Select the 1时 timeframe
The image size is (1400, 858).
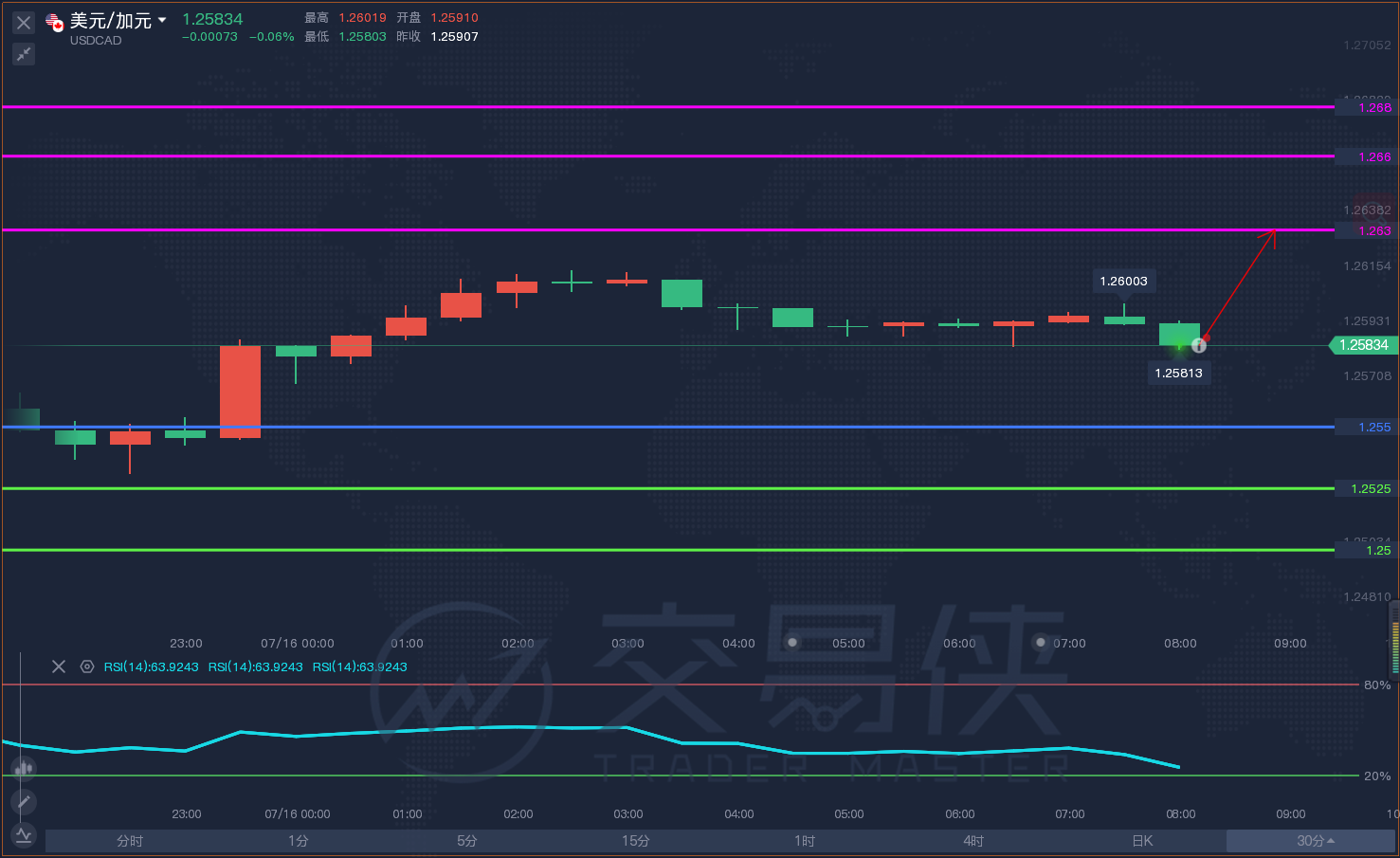805,841
